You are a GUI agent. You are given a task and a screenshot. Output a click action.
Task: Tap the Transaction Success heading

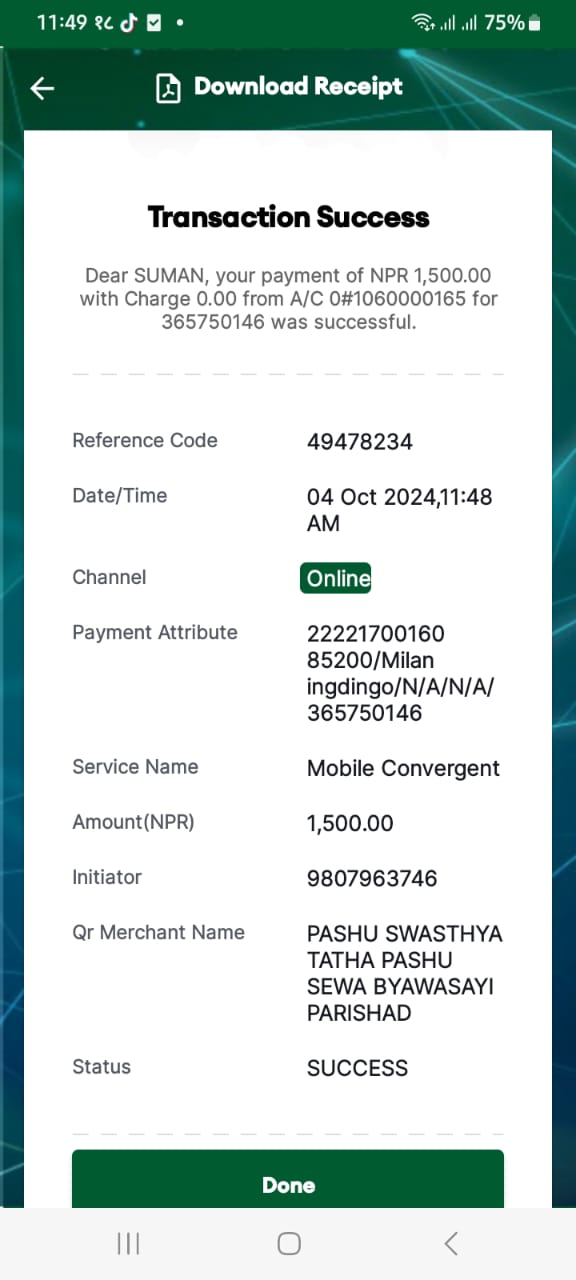pos(289,217)
